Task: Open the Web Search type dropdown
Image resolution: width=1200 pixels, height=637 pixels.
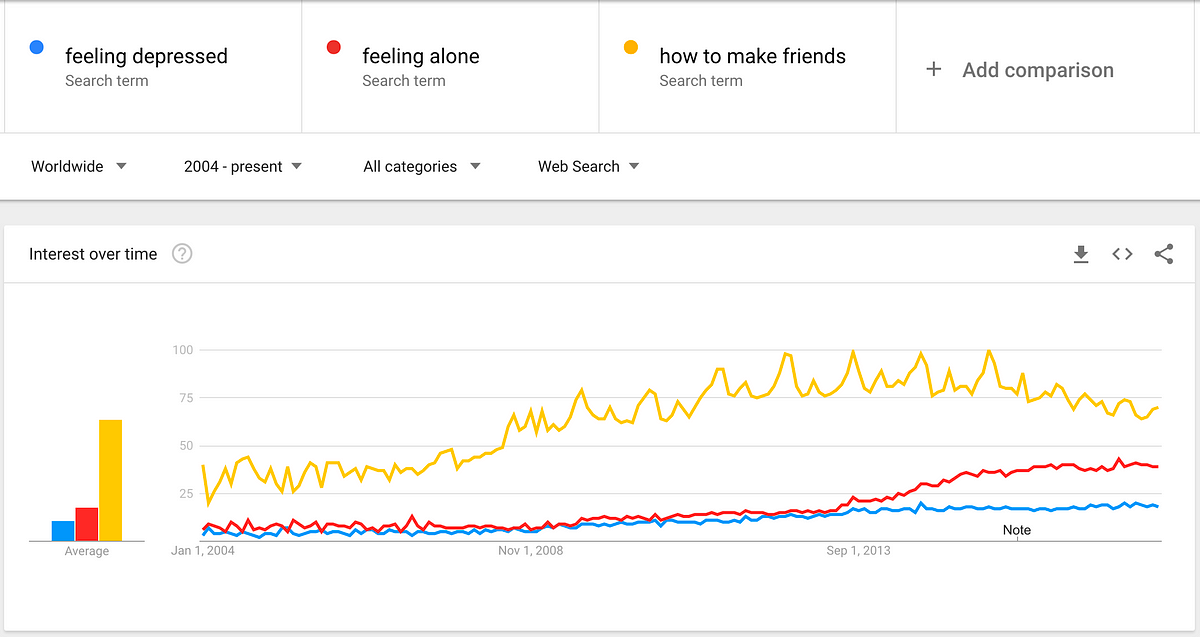Action: pyautogui.click(x=588, y=167)
